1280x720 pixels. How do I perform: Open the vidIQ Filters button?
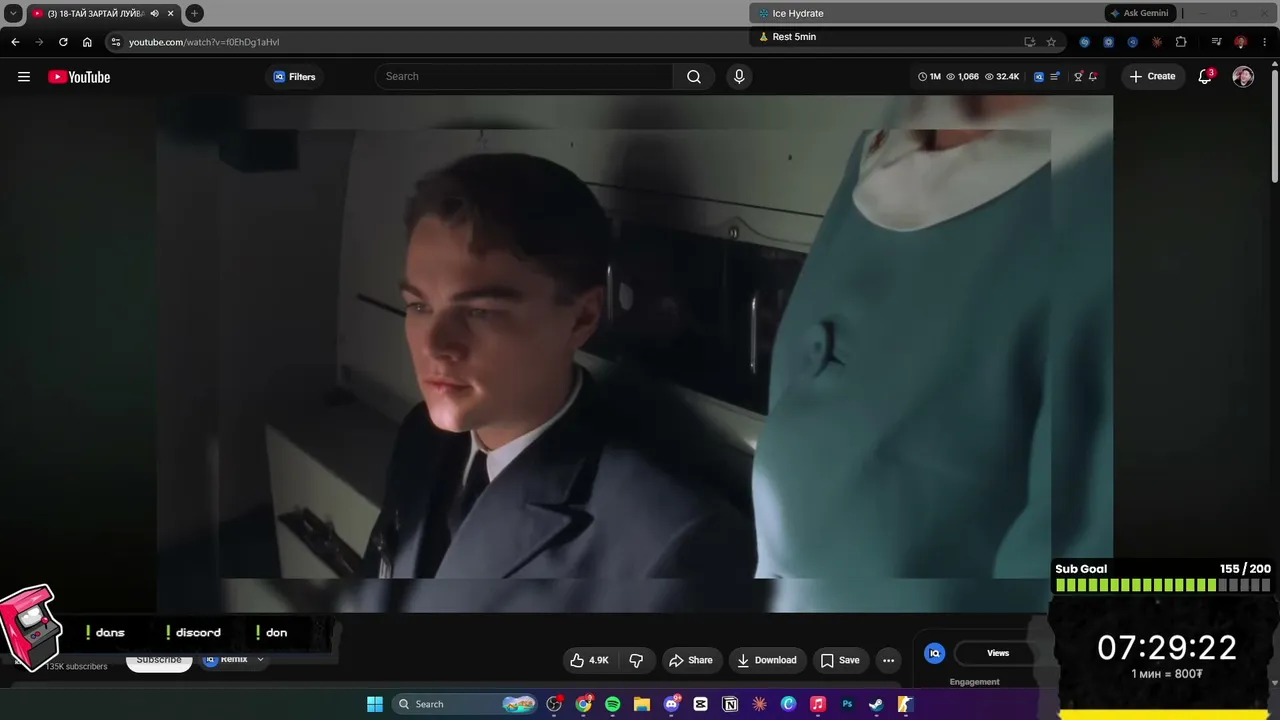tap(294, 77)
